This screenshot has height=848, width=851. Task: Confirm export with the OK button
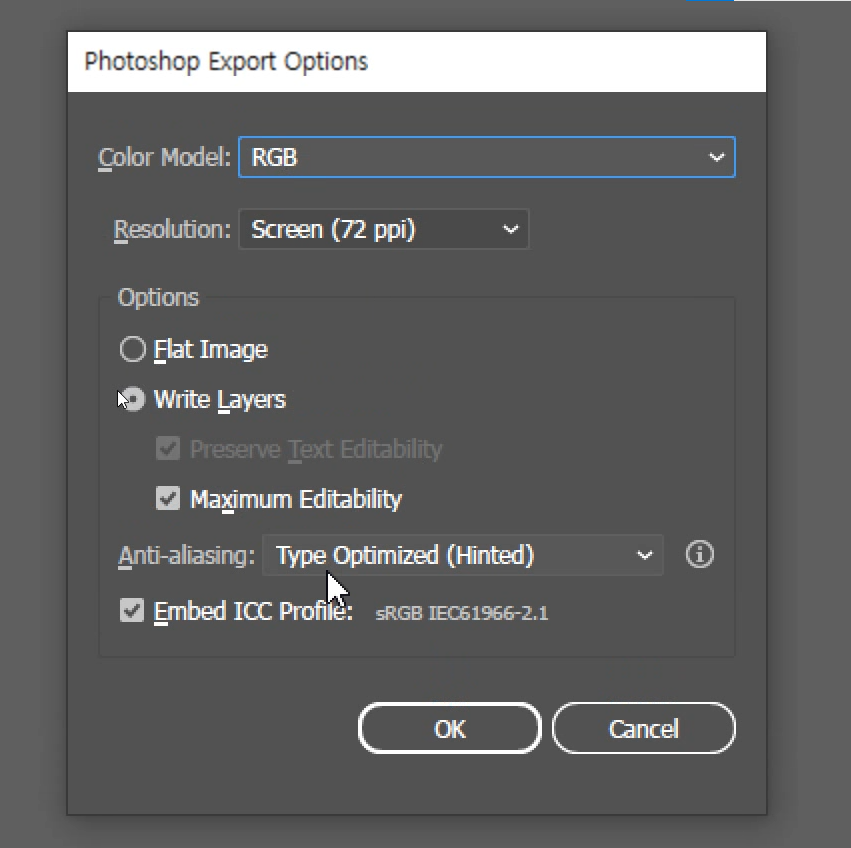(449, 729)
